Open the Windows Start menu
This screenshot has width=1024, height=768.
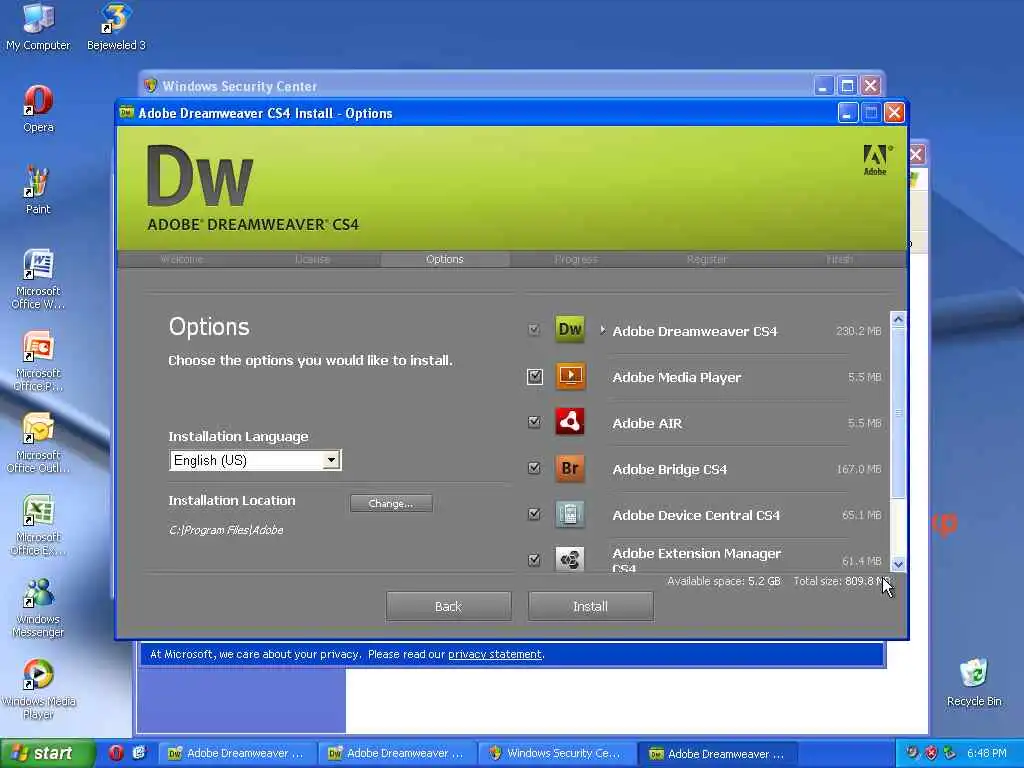point(46,753)
